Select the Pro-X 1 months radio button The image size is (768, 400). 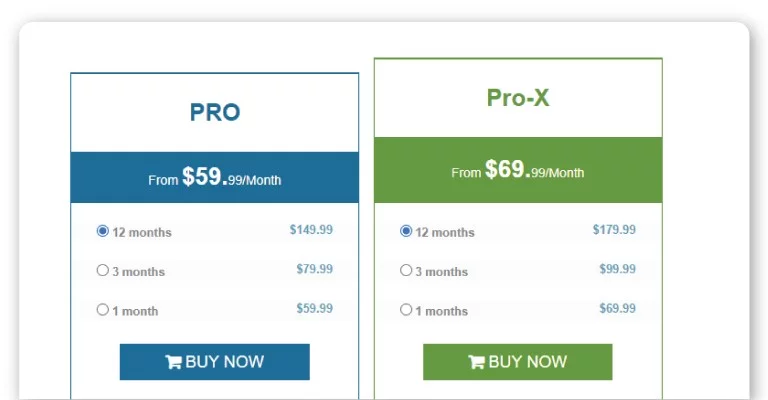pos(406,309)
